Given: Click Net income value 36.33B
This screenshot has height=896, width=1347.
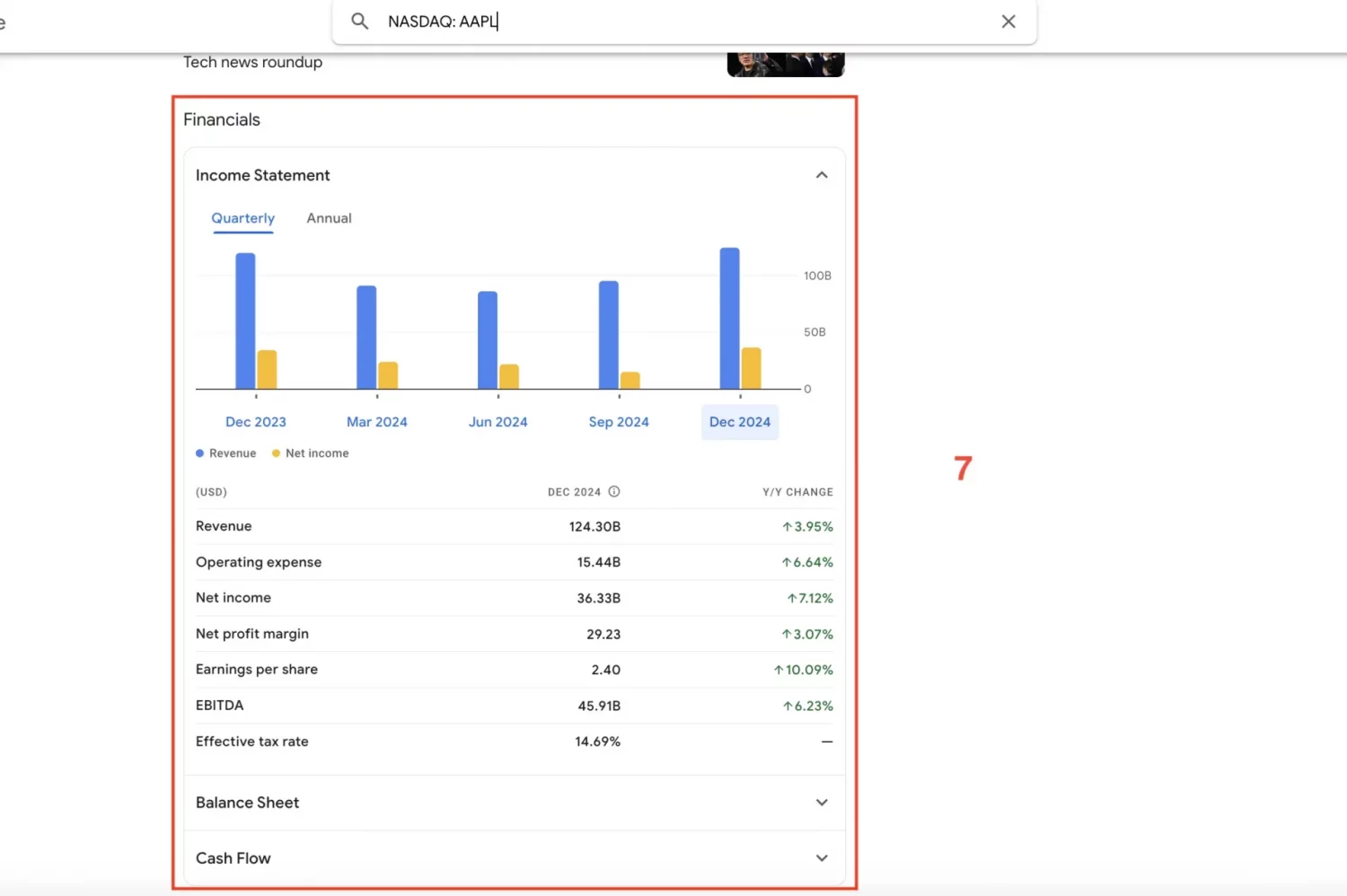Looking at the screenshot, I should pyautogui.click(x=598, y=598).
